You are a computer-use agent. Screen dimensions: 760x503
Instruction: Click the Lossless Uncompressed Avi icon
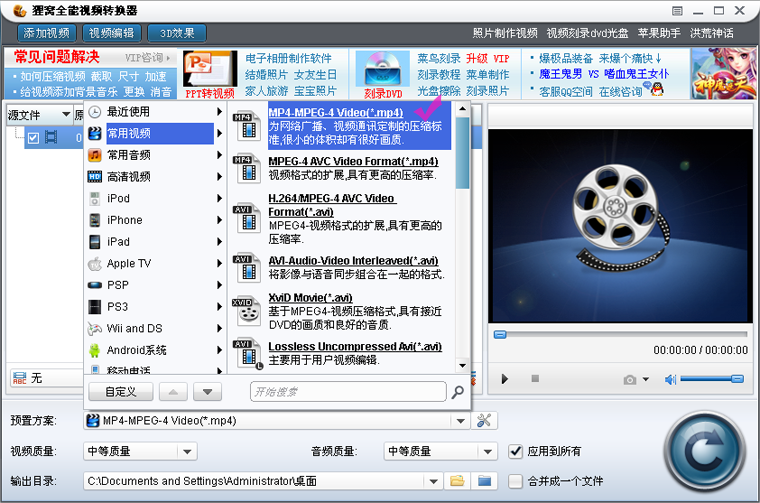pos(248,355)
